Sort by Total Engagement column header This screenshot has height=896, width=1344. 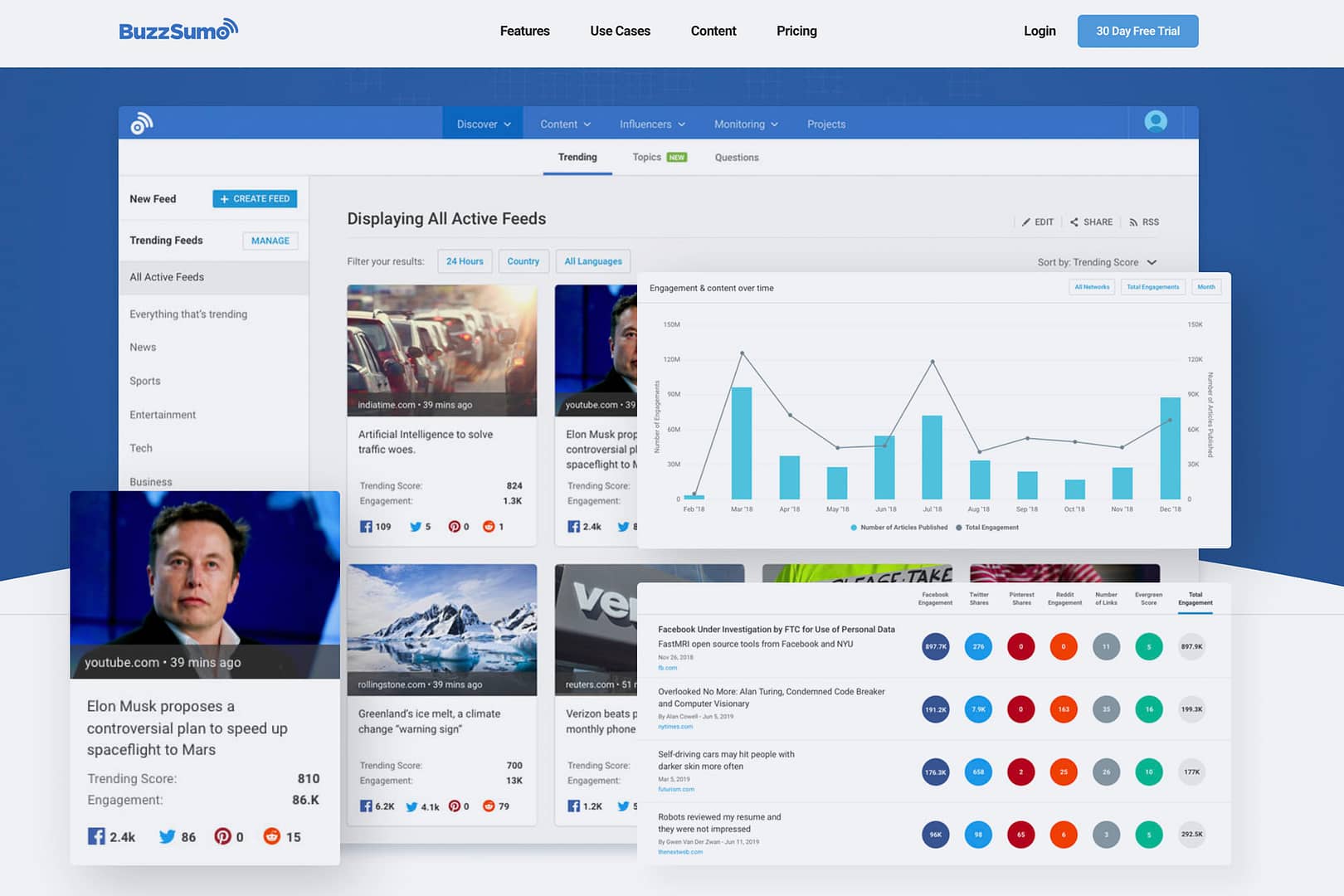1195,599
